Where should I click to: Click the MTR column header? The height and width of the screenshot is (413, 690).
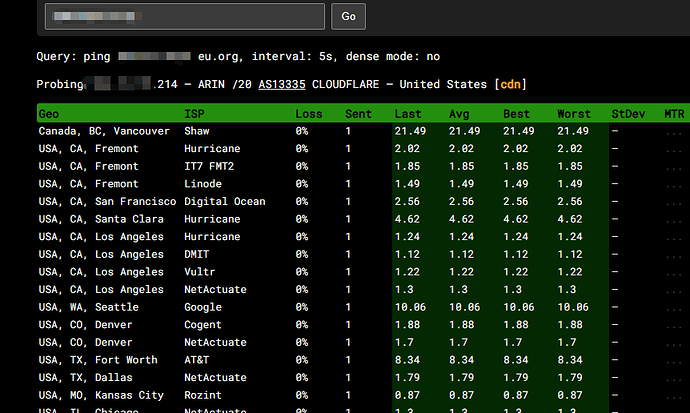674,114
